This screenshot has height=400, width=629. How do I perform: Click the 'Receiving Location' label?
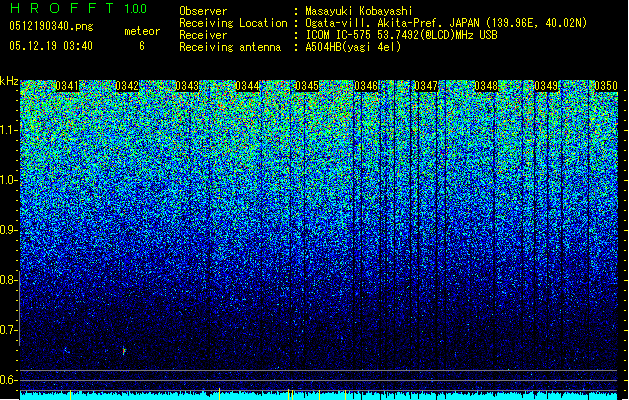point(233,23)
